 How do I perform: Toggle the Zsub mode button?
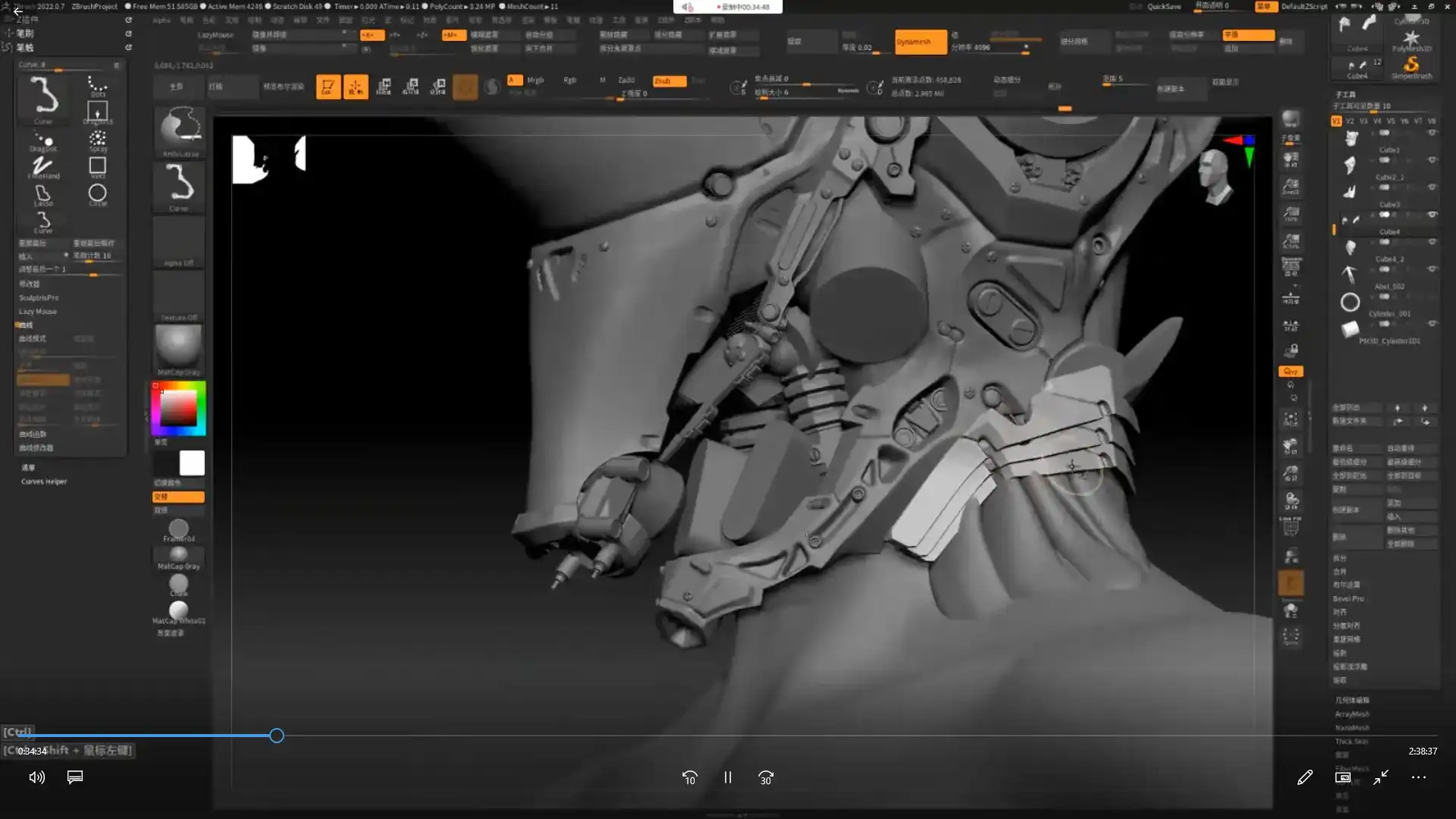[668, 81]
